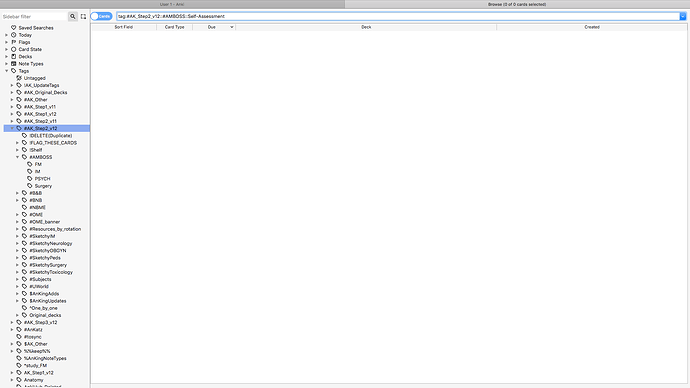
Task: Sort by the Due column header
Action: (x=214, y=27)
